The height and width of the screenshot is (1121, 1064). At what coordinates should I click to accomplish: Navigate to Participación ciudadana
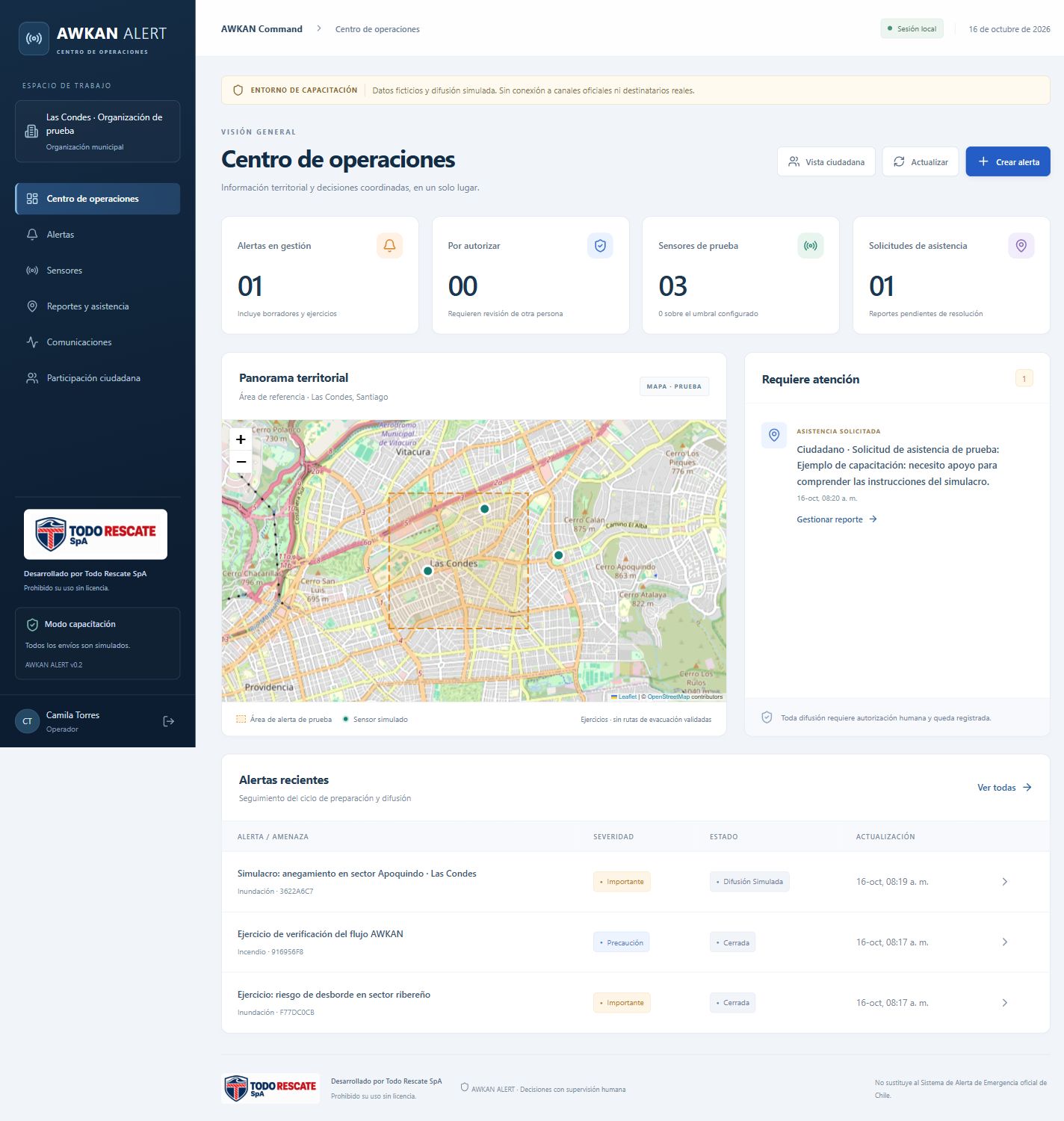(x=97, y=378)
